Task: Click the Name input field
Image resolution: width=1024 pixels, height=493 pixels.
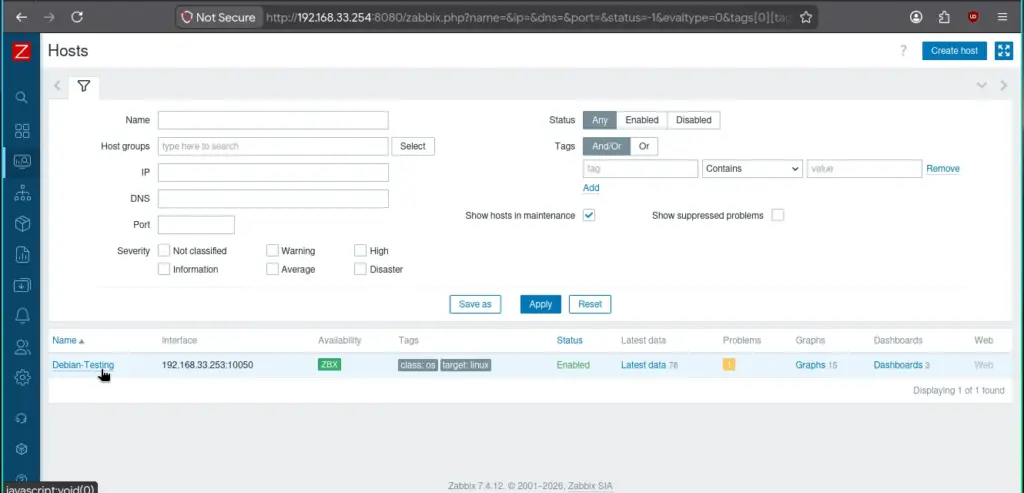Action: click(273, 120)
